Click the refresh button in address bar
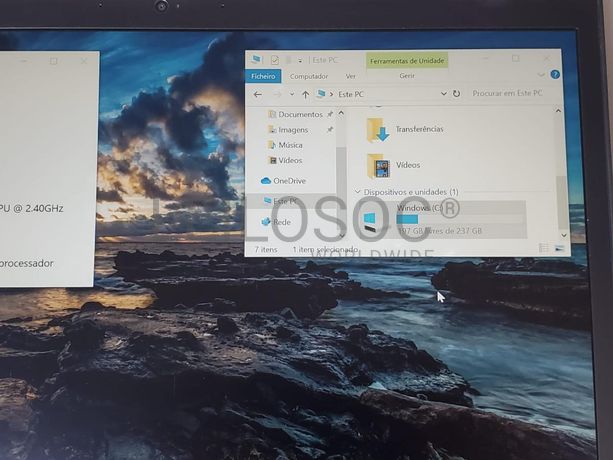Screen dimensions: 613x460 tap(456, 94)
